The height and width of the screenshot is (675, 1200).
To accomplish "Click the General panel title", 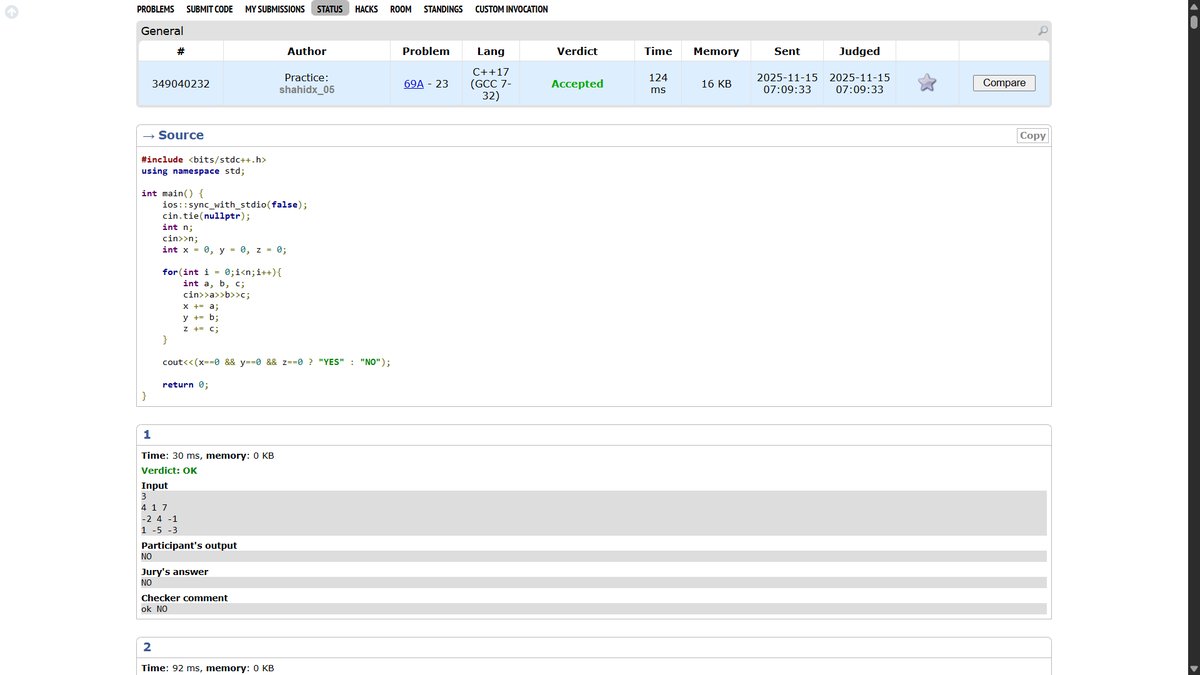I will (x=162, y=31).
